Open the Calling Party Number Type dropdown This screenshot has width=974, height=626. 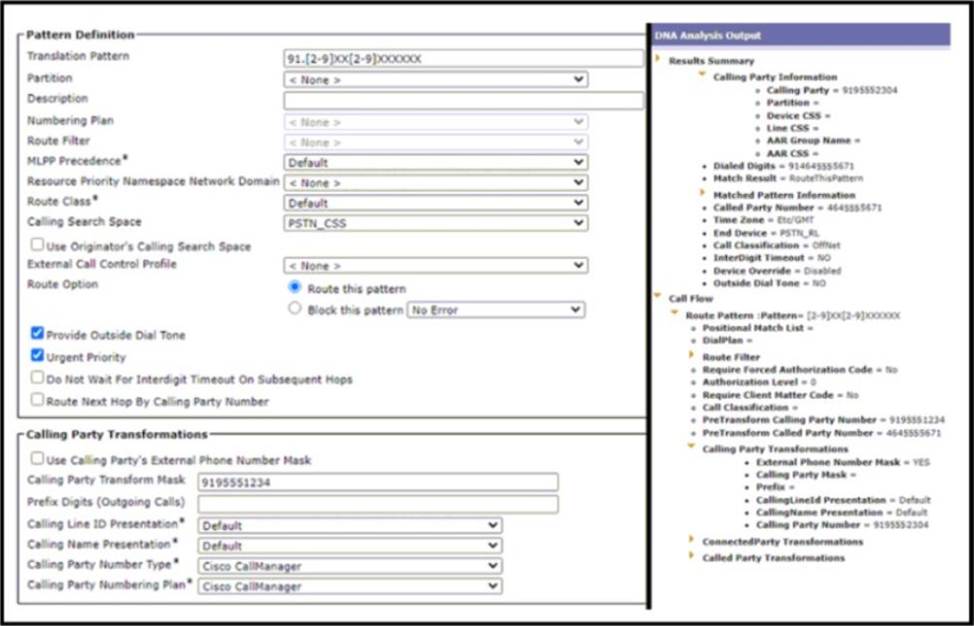click(350, 566)
